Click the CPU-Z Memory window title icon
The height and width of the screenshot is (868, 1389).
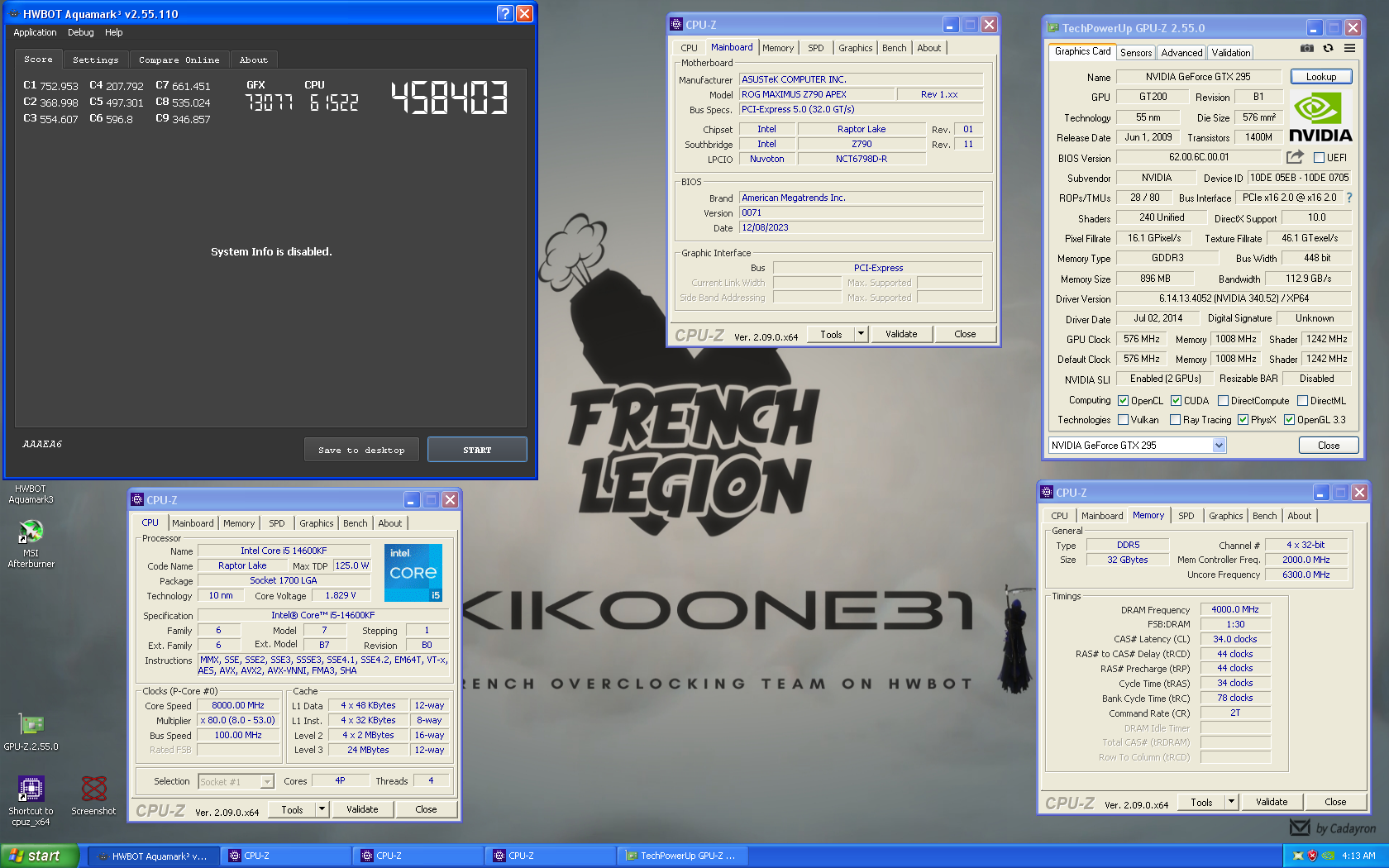pos(1047,493)
